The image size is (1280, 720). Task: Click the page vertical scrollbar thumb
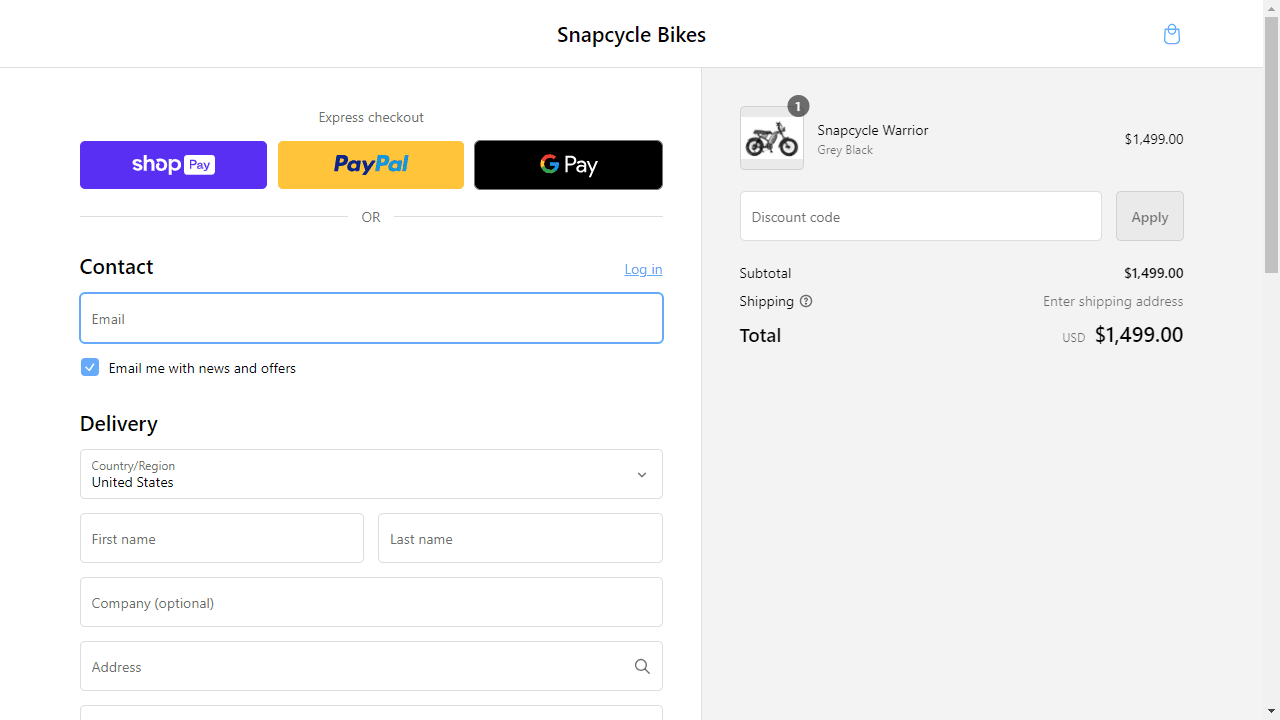[x=1272, y=144]
